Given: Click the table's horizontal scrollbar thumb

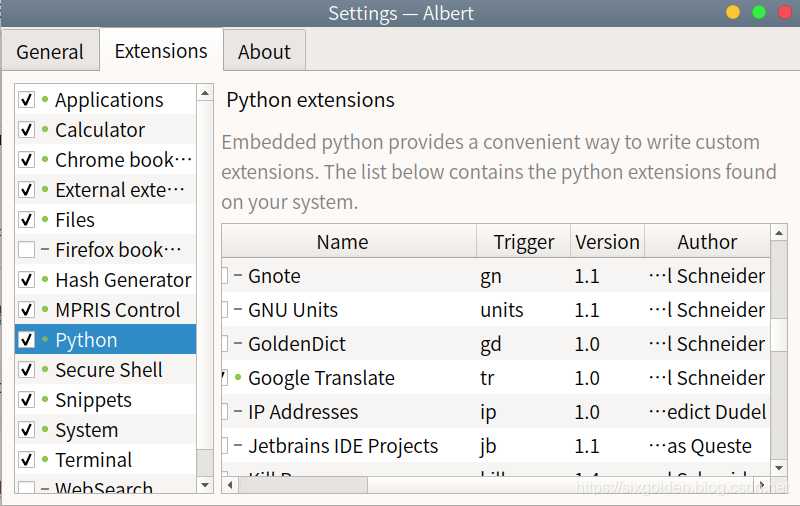Looking at the screenshot, I should click(x=300, y=485).
